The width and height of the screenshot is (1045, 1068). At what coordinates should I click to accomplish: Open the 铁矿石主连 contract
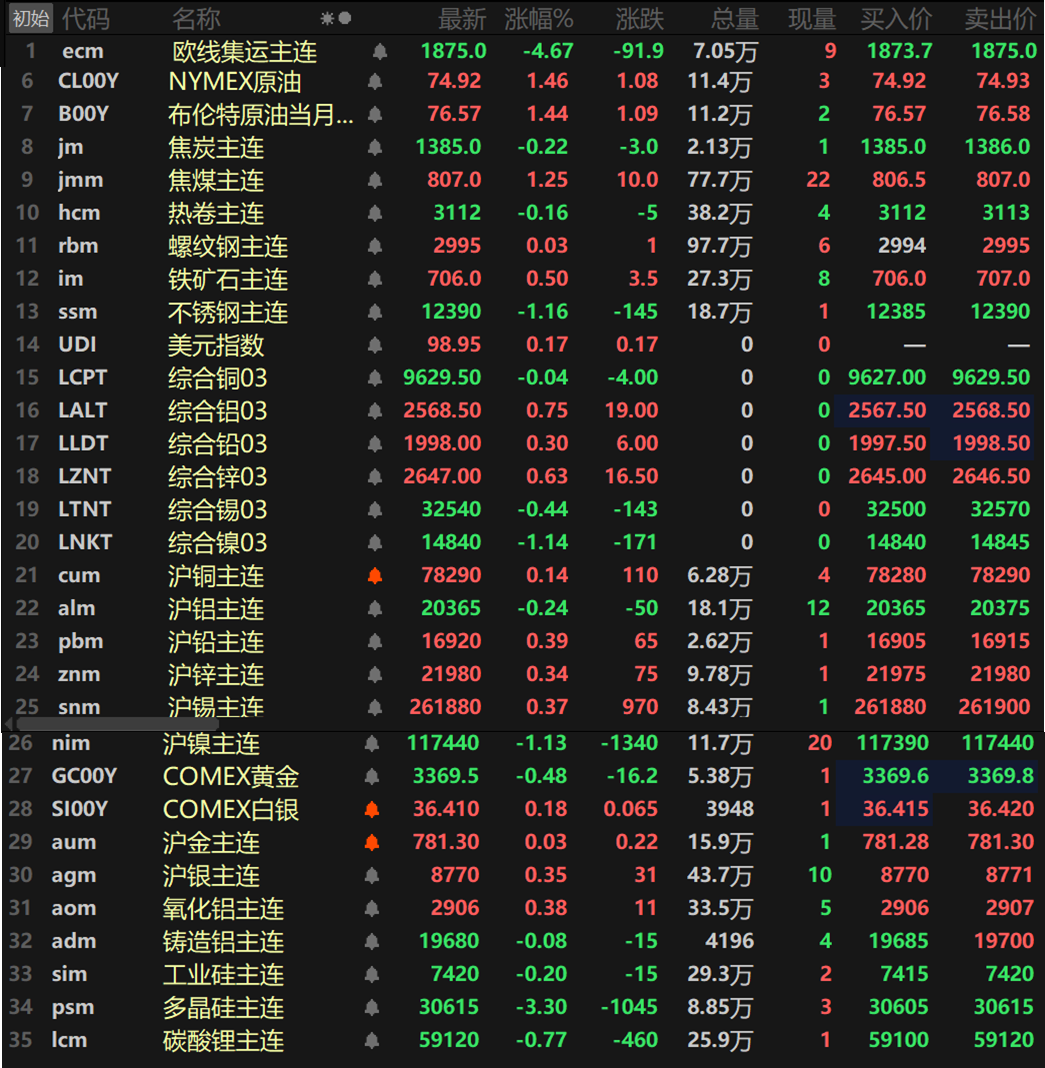point(227,279)
